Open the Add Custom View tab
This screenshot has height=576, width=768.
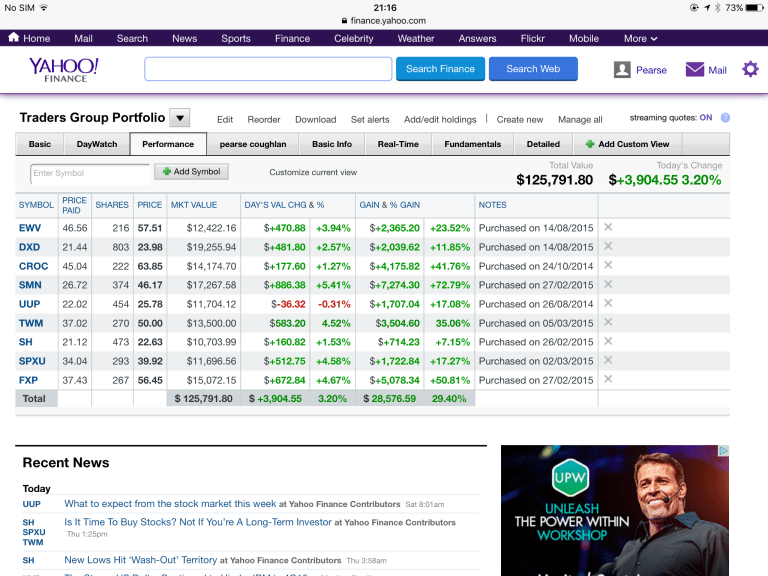pyautogui.click(x=627, y=144)
